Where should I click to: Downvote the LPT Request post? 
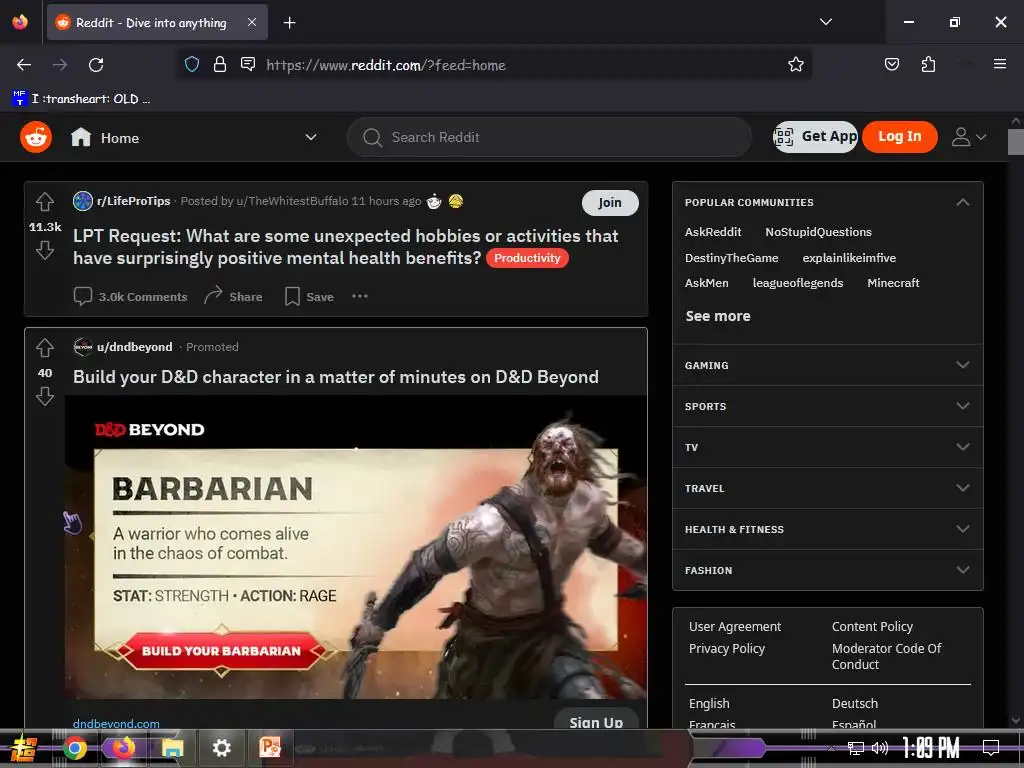click(x=44, y=250)
